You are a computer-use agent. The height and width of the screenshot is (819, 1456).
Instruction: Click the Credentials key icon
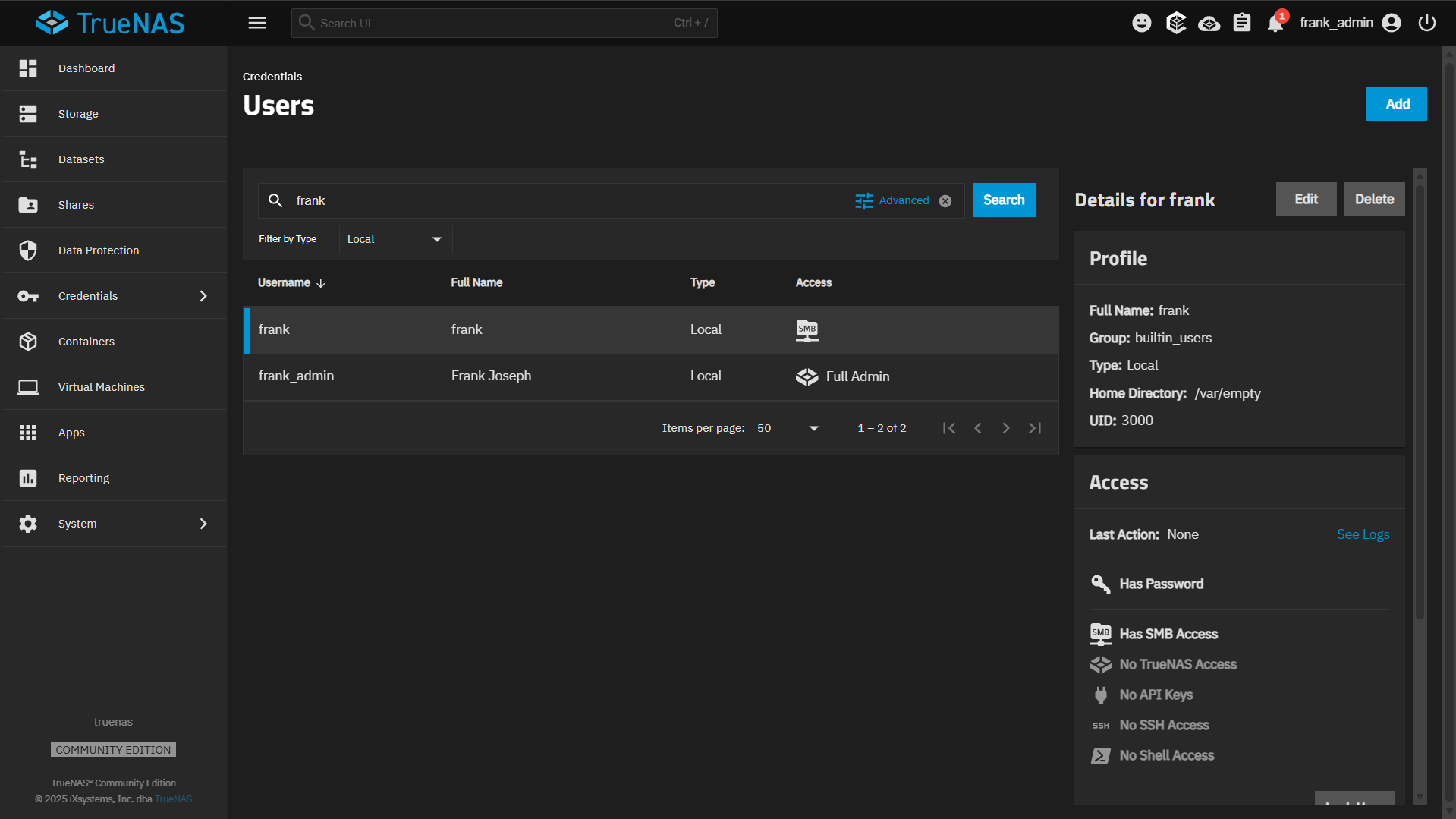tap(28, 296)
